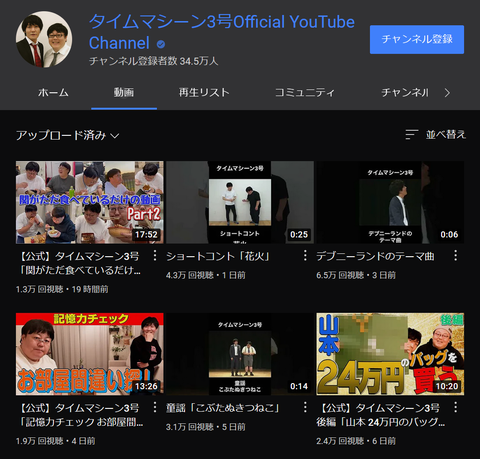Click 1.3万 回視聴・19 時間前 text
The width and height of the screenshot is (480, 459).
(x=62, y=289)
